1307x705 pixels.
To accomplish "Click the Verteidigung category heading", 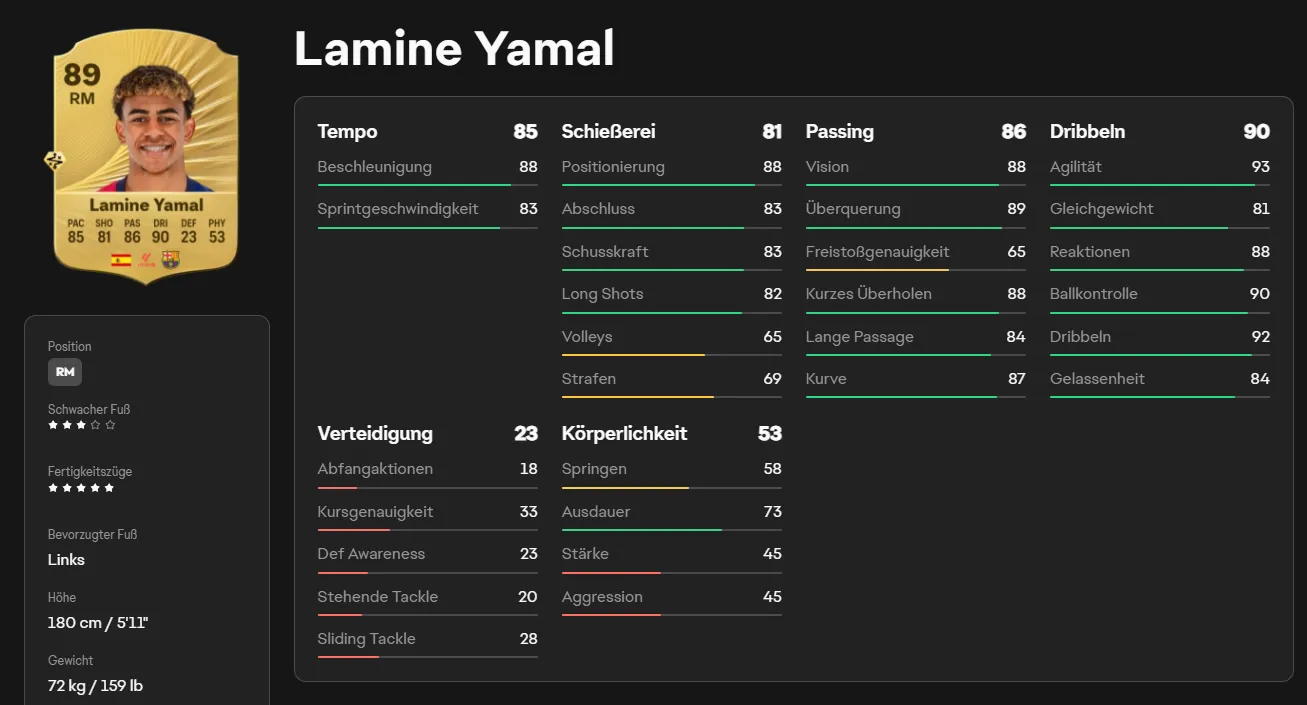I will click(x=375, y=433).
